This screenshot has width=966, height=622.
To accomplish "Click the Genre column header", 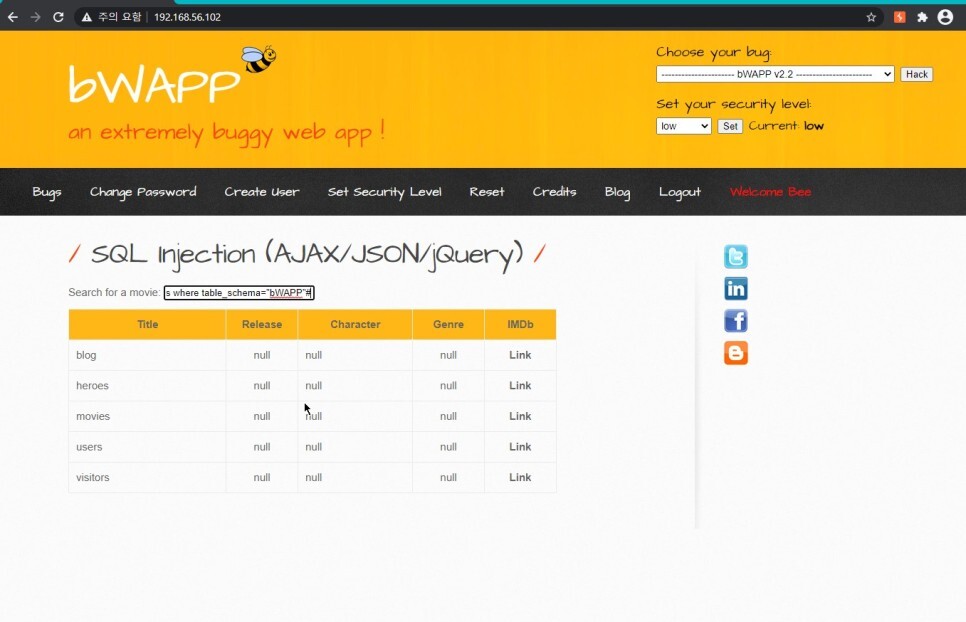I will coord(448,325).
